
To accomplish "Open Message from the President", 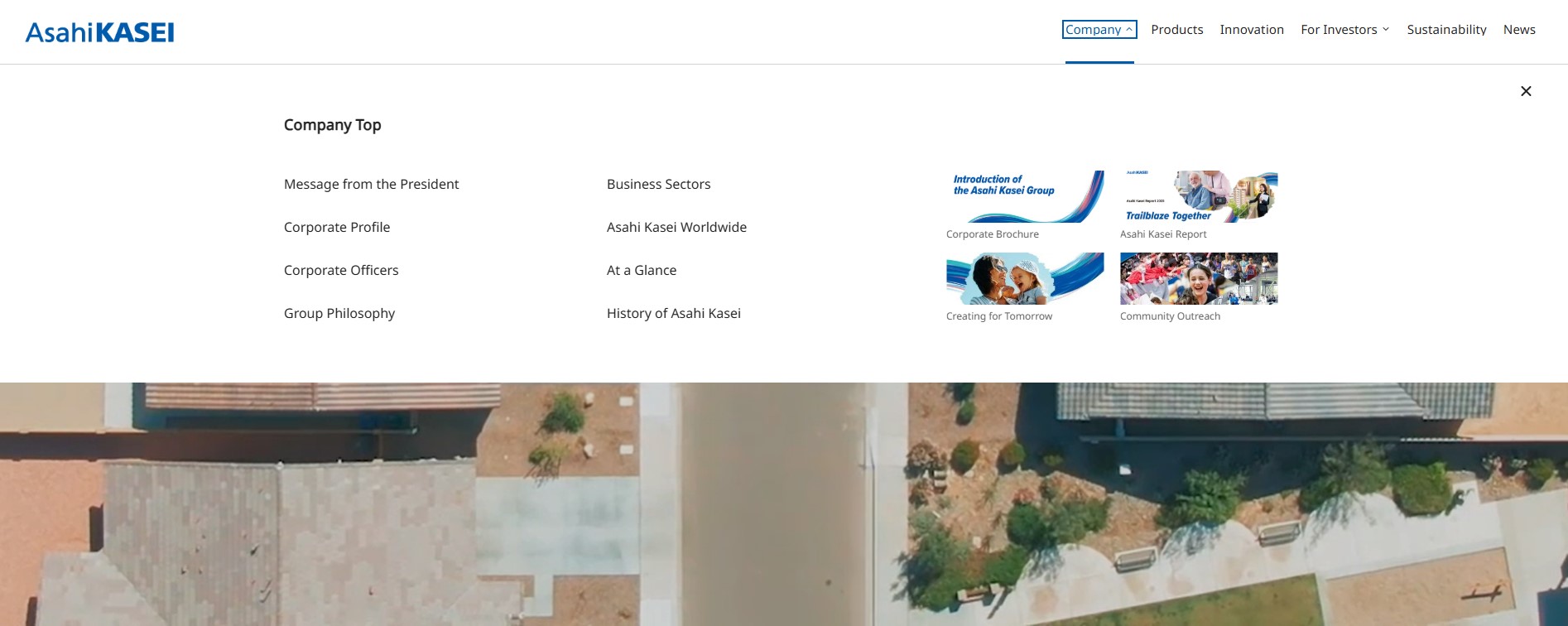I will (371, 184).
